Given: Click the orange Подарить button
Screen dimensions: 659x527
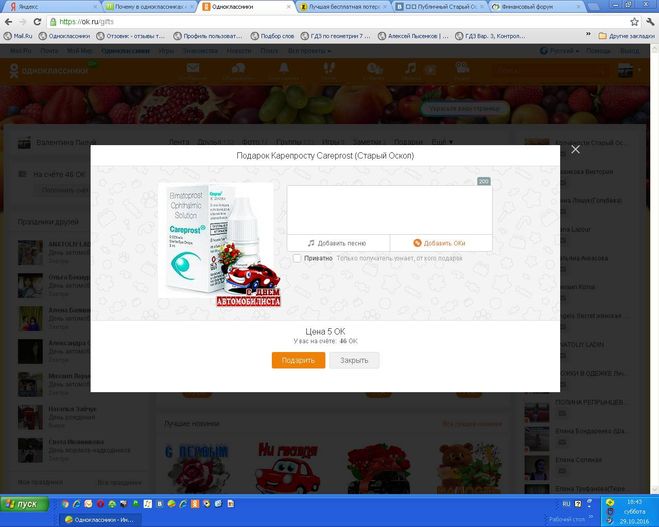Looking at the screenshot, I should click(298, 360).
